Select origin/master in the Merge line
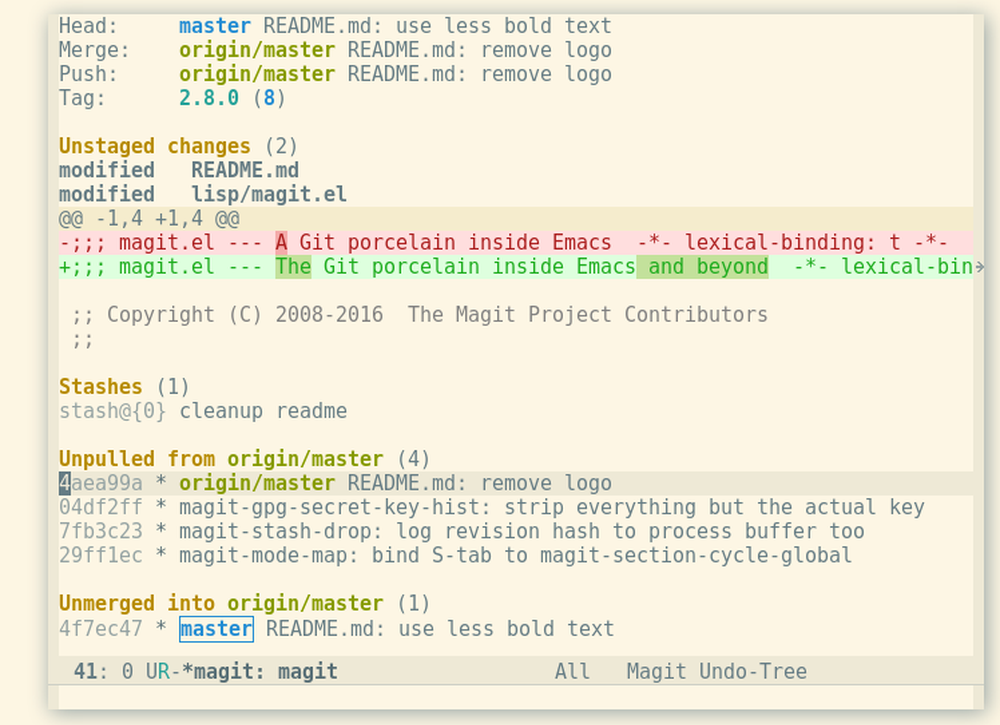Viewport: 1000px width, 725px height. pyautogui.click(x=257, y=50)
